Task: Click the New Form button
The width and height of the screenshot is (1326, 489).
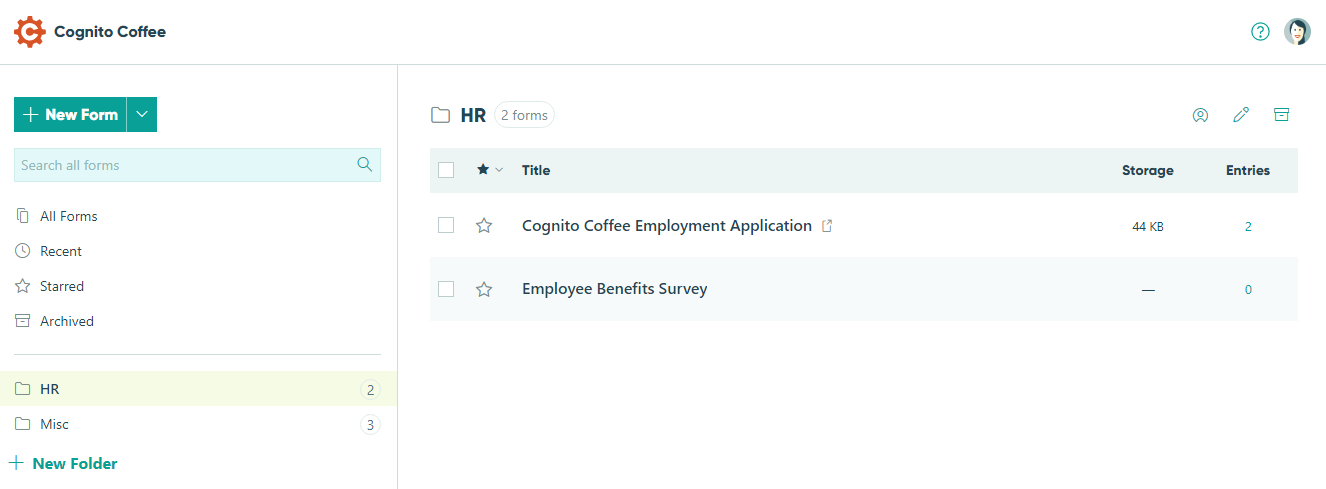Action: pos(70,115)
